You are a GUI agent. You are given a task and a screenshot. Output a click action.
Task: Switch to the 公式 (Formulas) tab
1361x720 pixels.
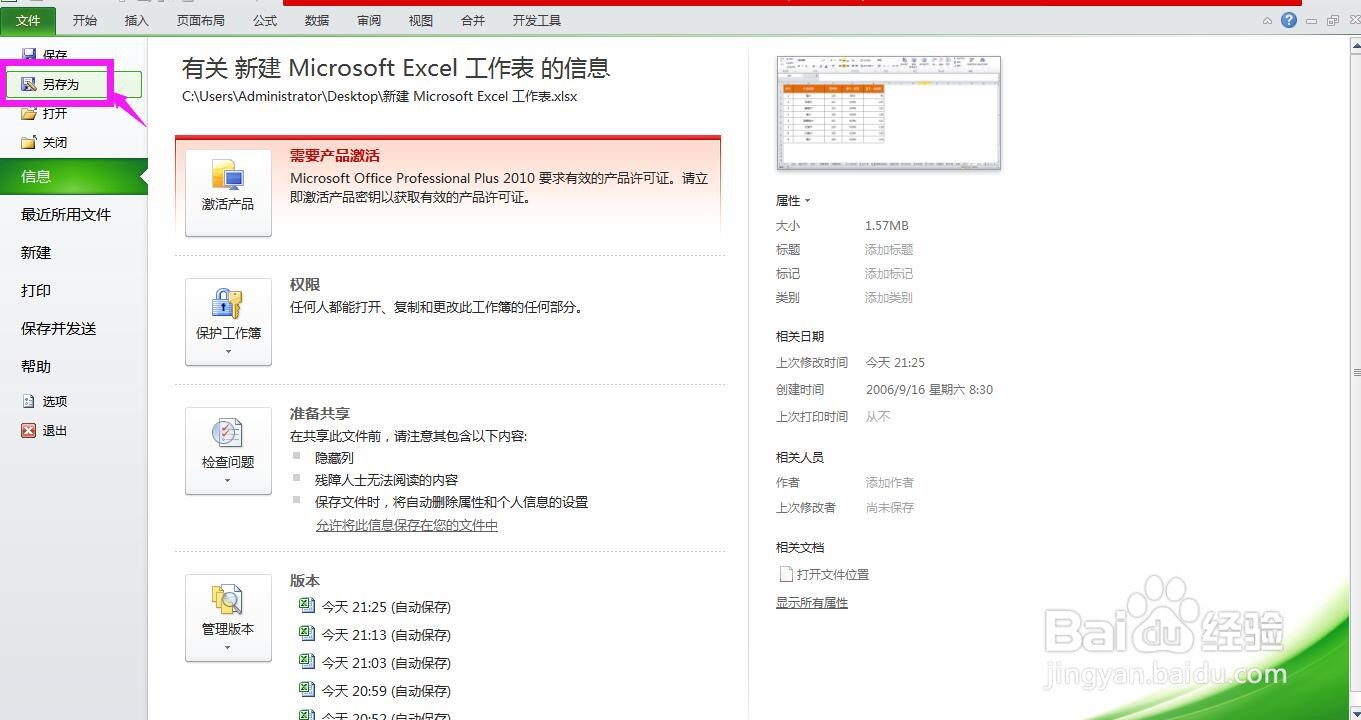point(265,20)
